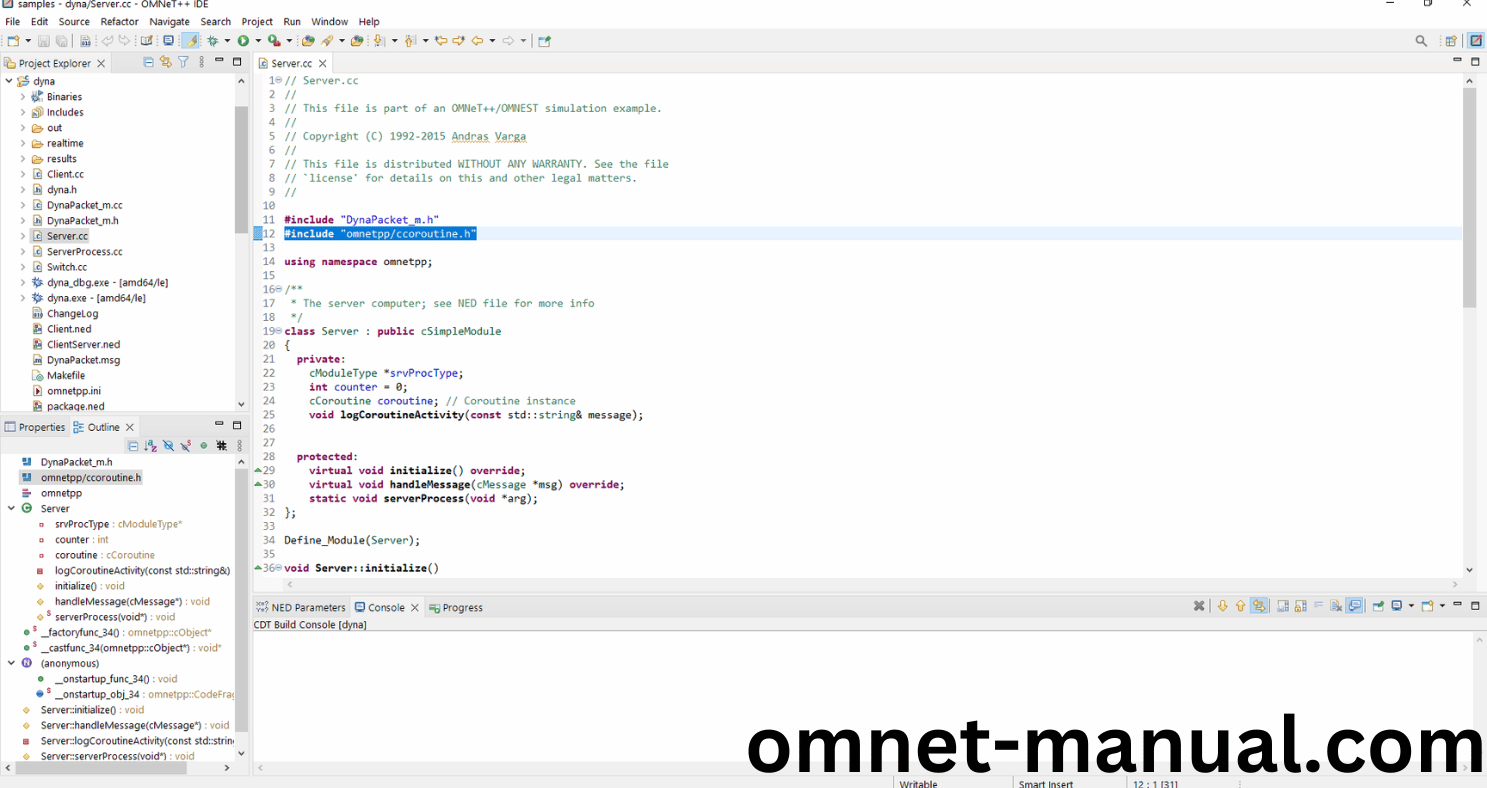Select handleMessage(cMessage*) in Outline

pos(132,602)
